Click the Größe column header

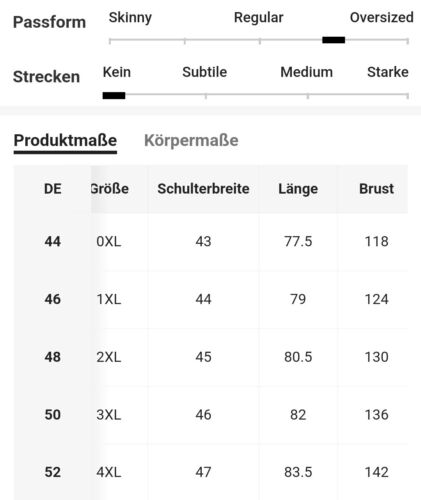click(x=110, y=189)
